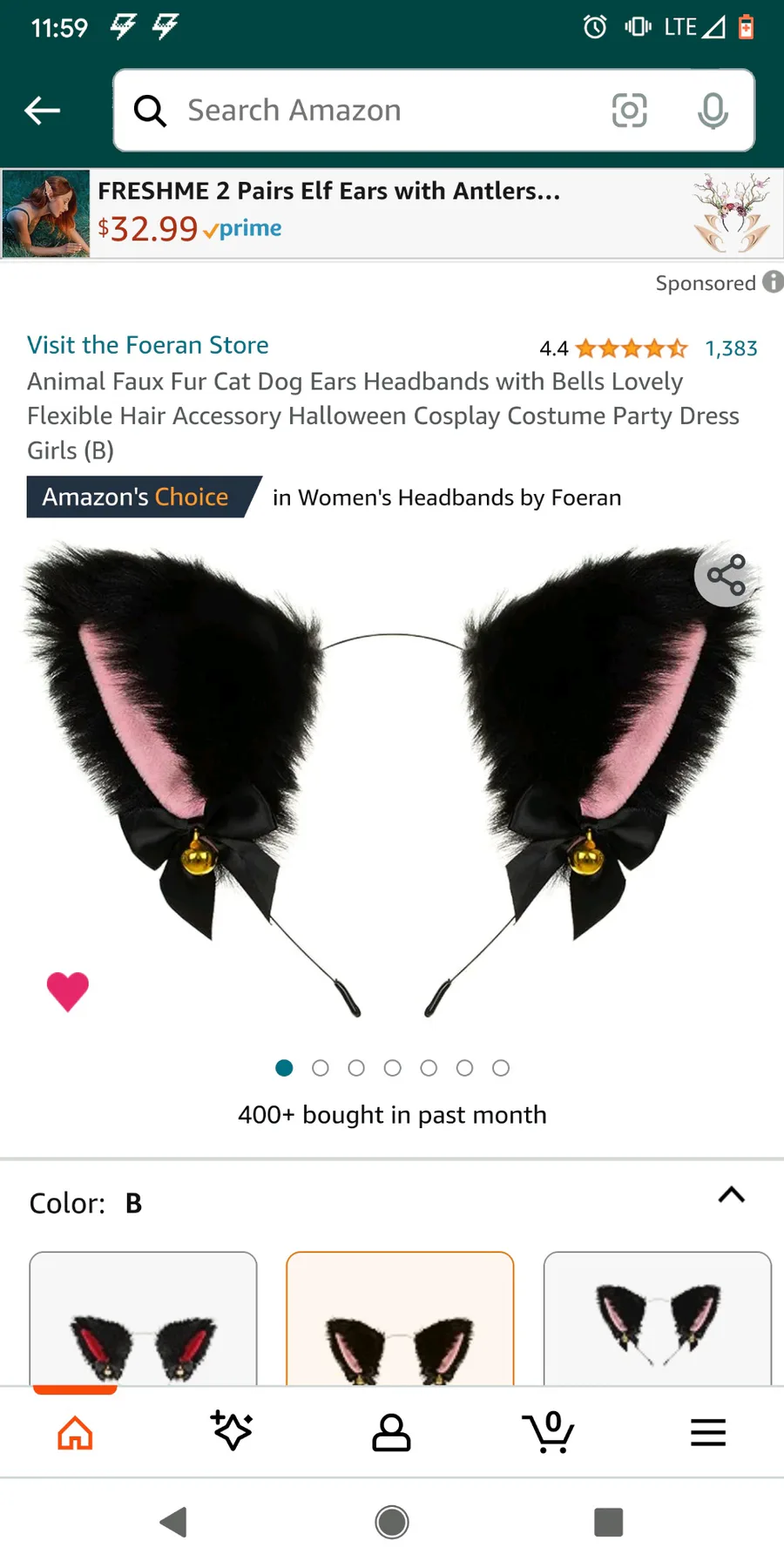Open the FRESHME Elf Ears sponsored ad
The width and height of the screenshot is (784, 1568).
392,213
